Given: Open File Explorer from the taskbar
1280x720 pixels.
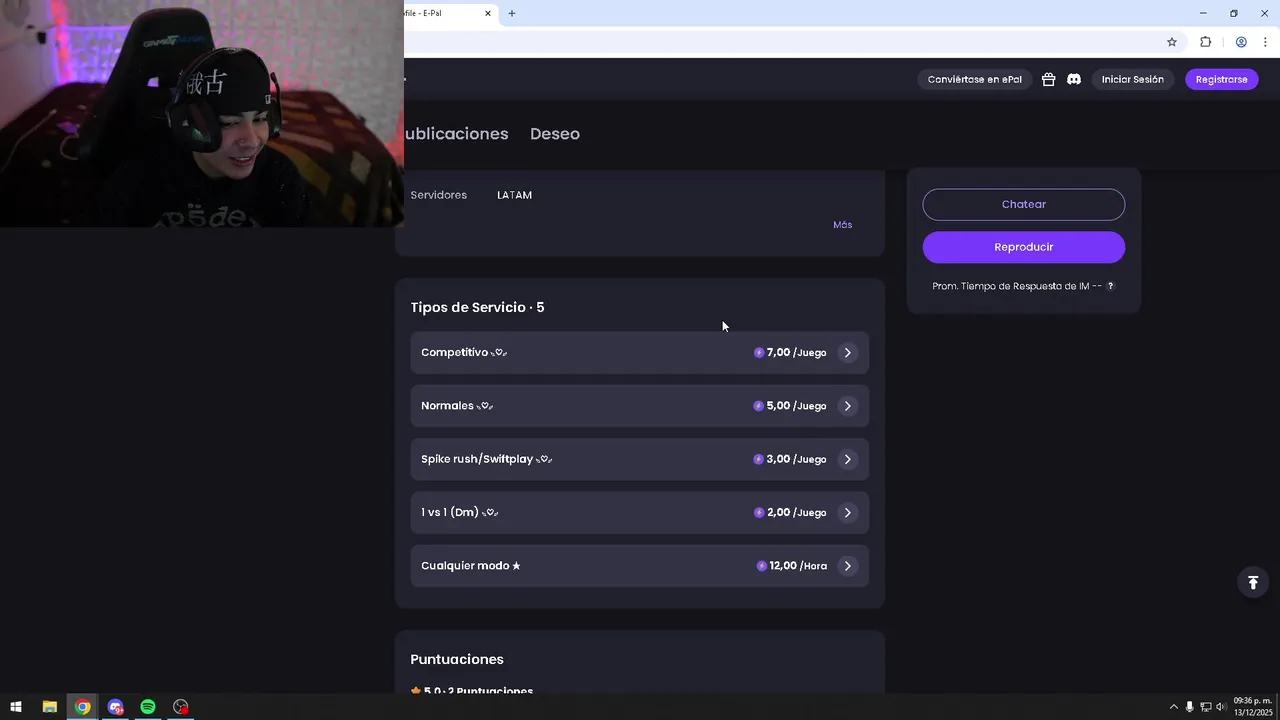Looking at the screenshot, I should click(49, 707).
